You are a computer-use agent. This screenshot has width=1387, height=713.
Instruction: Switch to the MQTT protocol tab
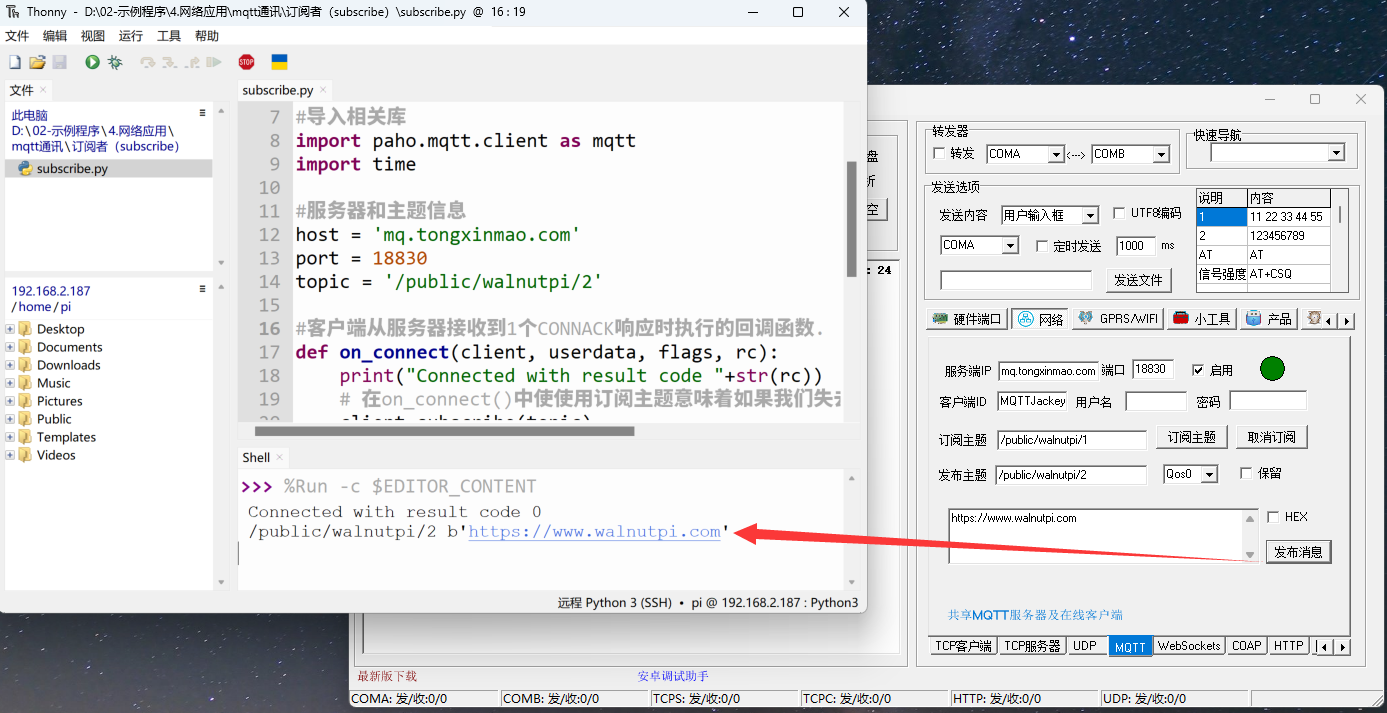tap(1130, 646)
